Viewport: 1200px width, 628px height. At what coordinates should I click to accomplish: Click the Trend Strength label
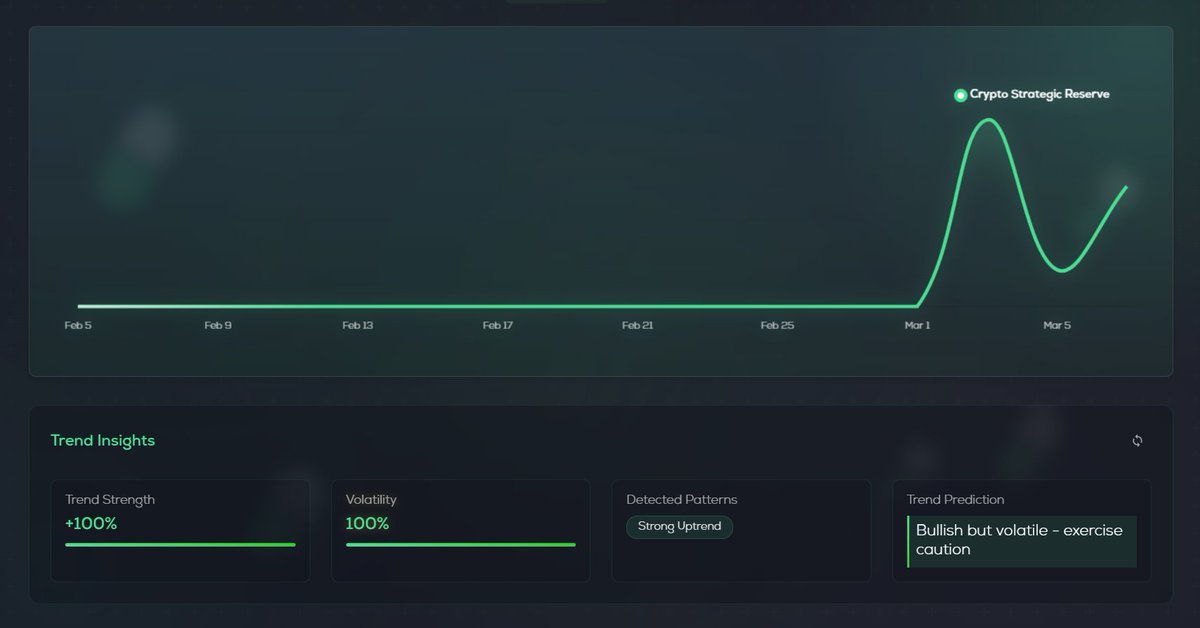(110, 500)
